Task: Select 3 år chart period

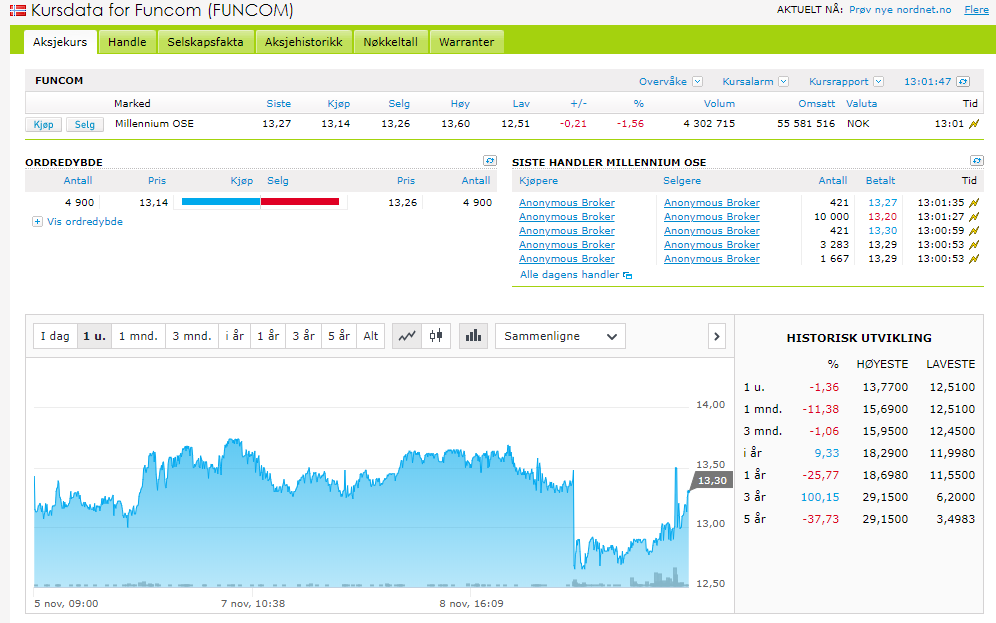Action: point(304,336)
